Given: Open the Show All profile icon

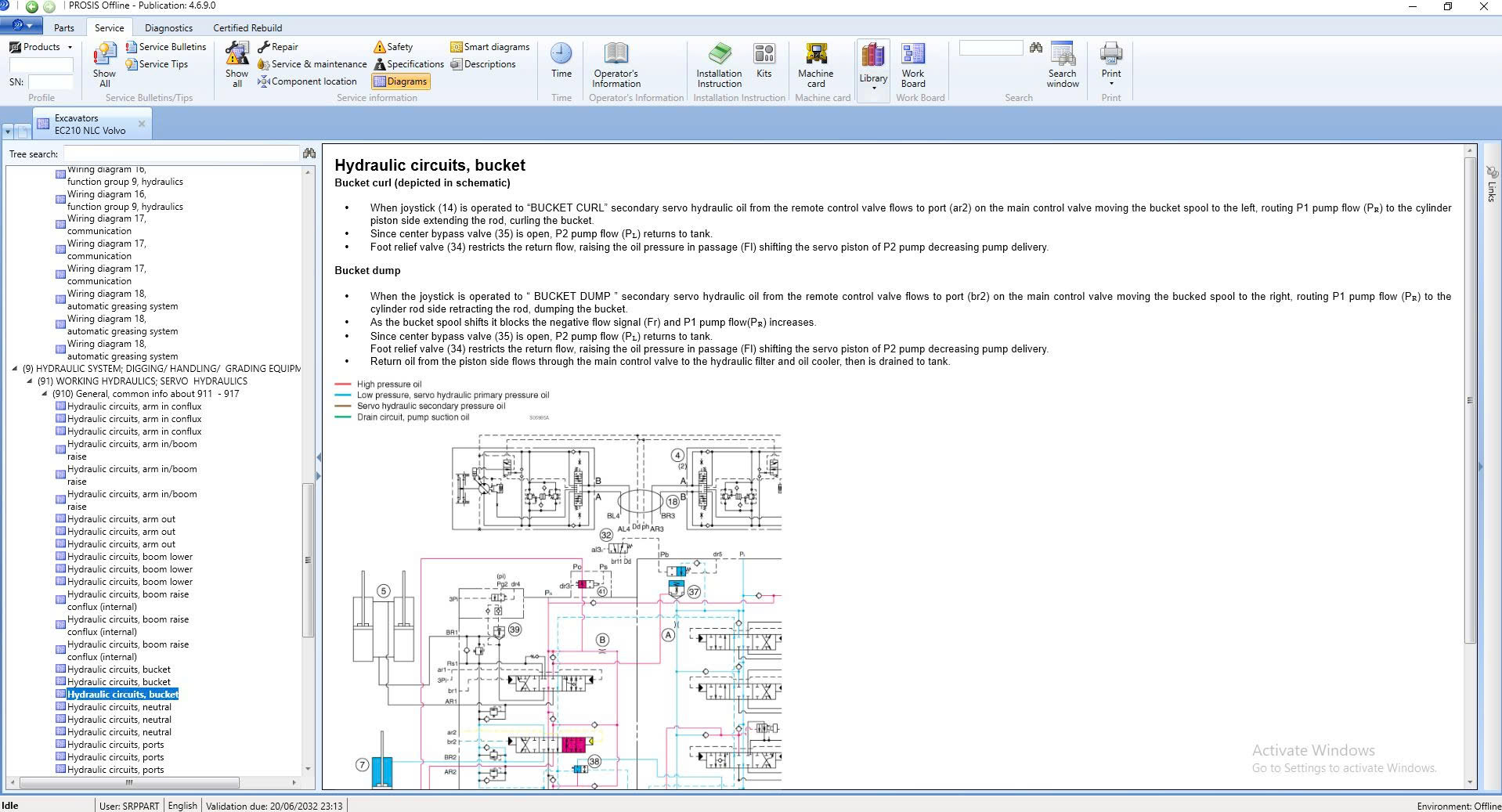Looking at the screenshot, I should tap(104, 64).
